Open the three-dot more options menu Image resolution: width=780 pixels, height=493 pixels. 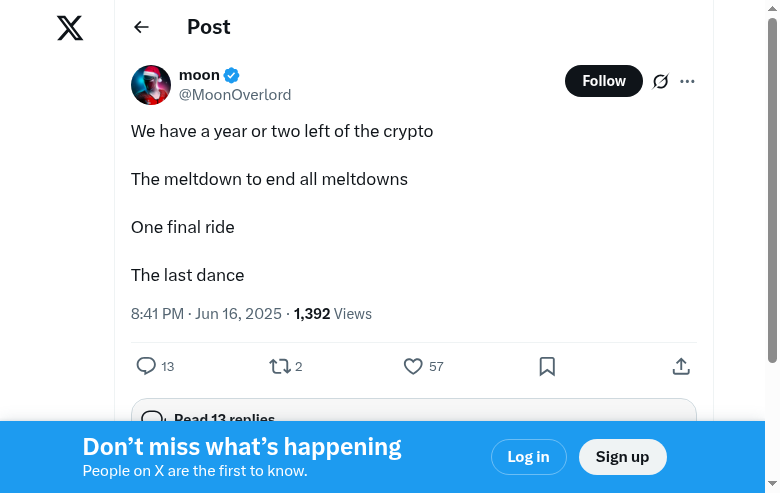click(x=687, y=82)
